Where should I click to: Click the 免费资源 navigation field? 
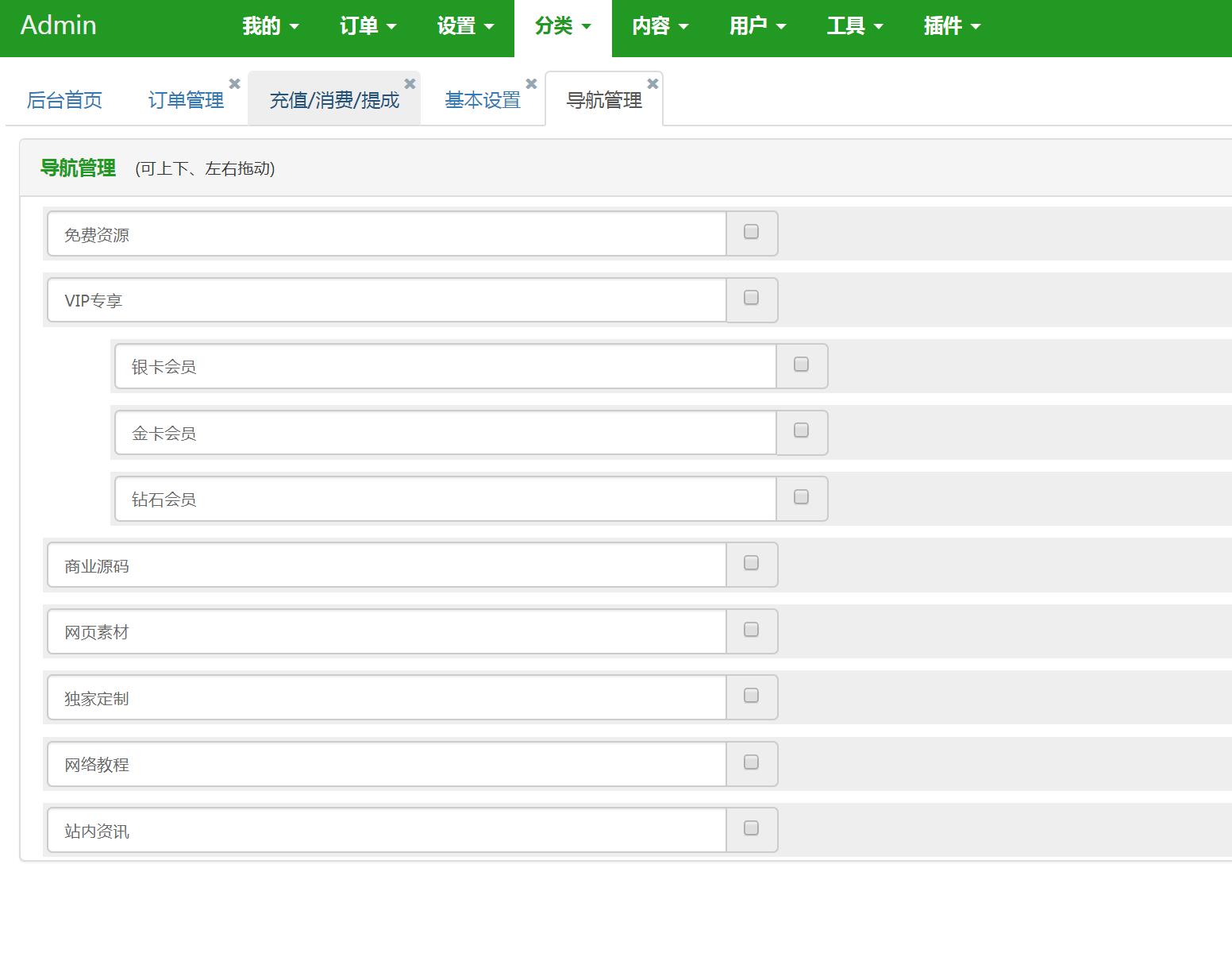tap(387, 233)
